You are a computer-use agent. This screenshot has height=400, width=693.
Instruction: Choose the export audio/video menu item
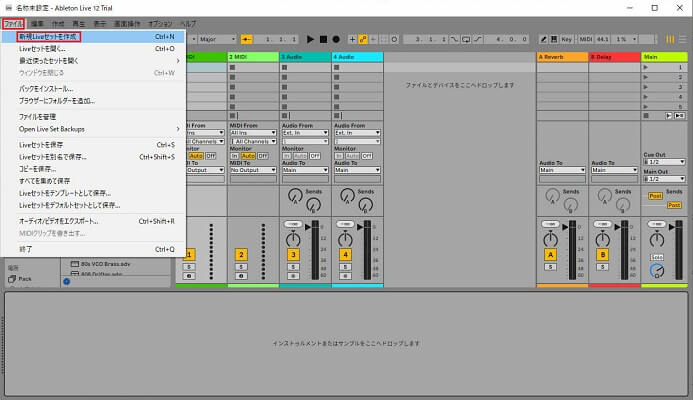(94, 221)
